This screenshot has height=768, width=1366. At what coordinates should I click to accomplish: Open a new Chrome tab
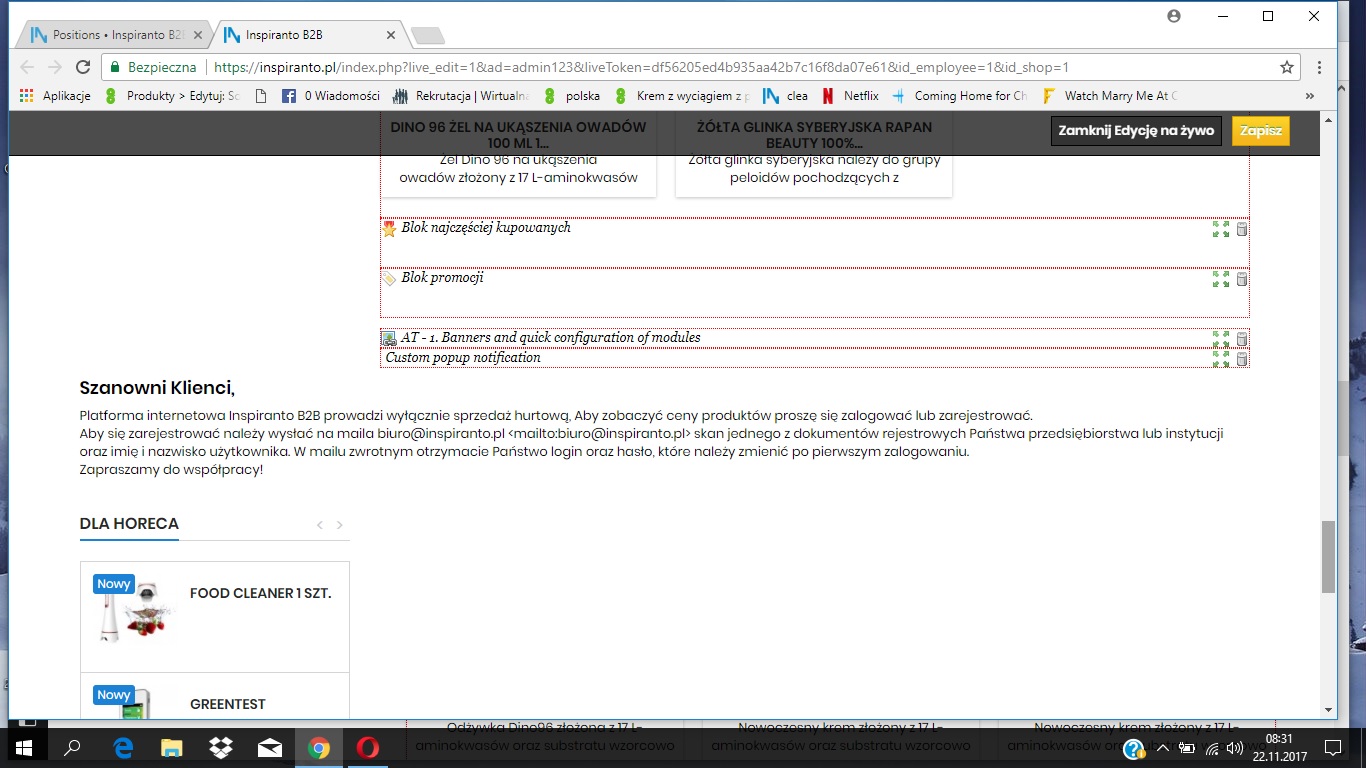[x=428, y=36]
